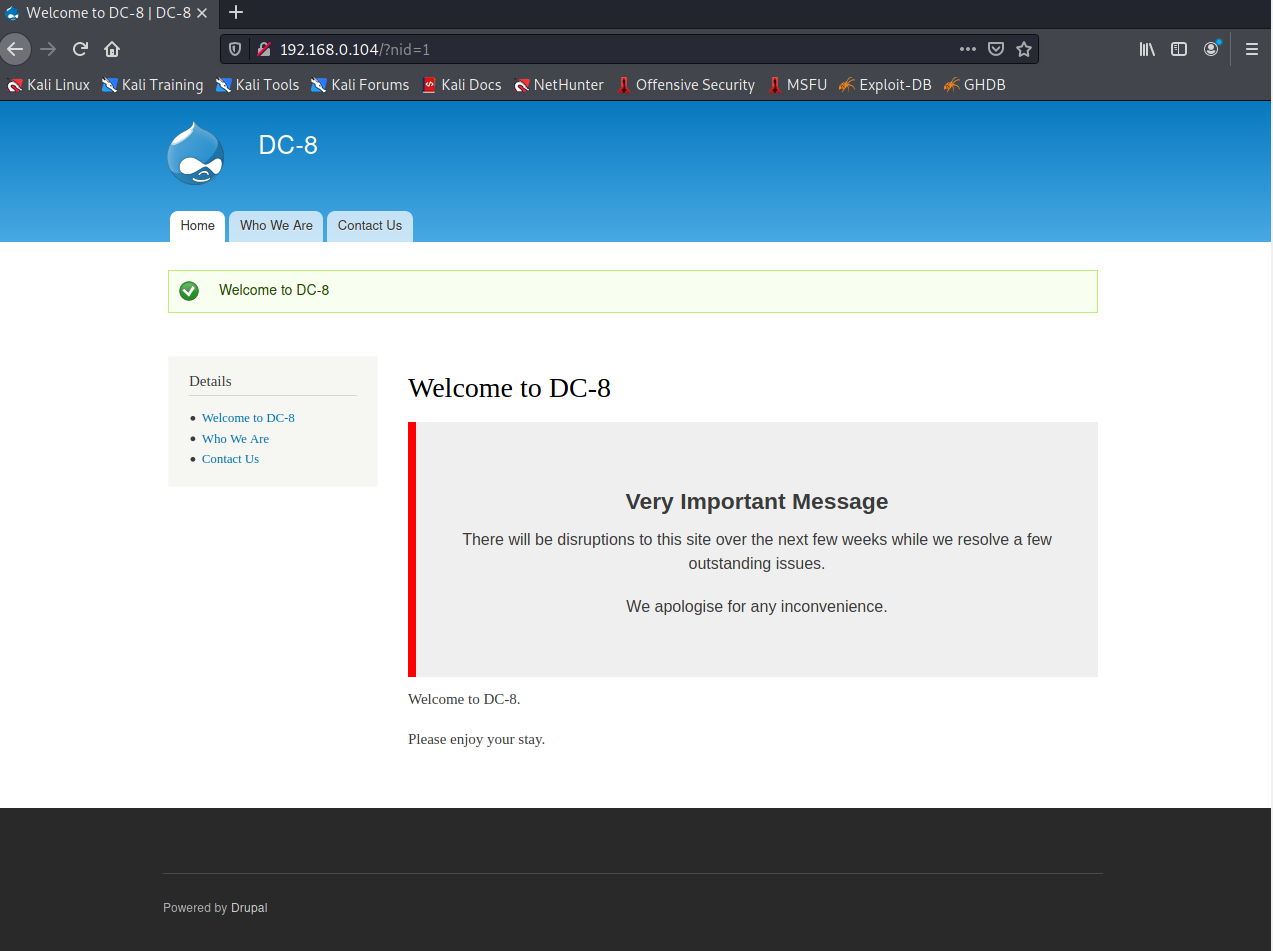The height and width of the screenshot is (951, 1273).
Task: Open the Who We Are site tab
Action: point(276,226)
